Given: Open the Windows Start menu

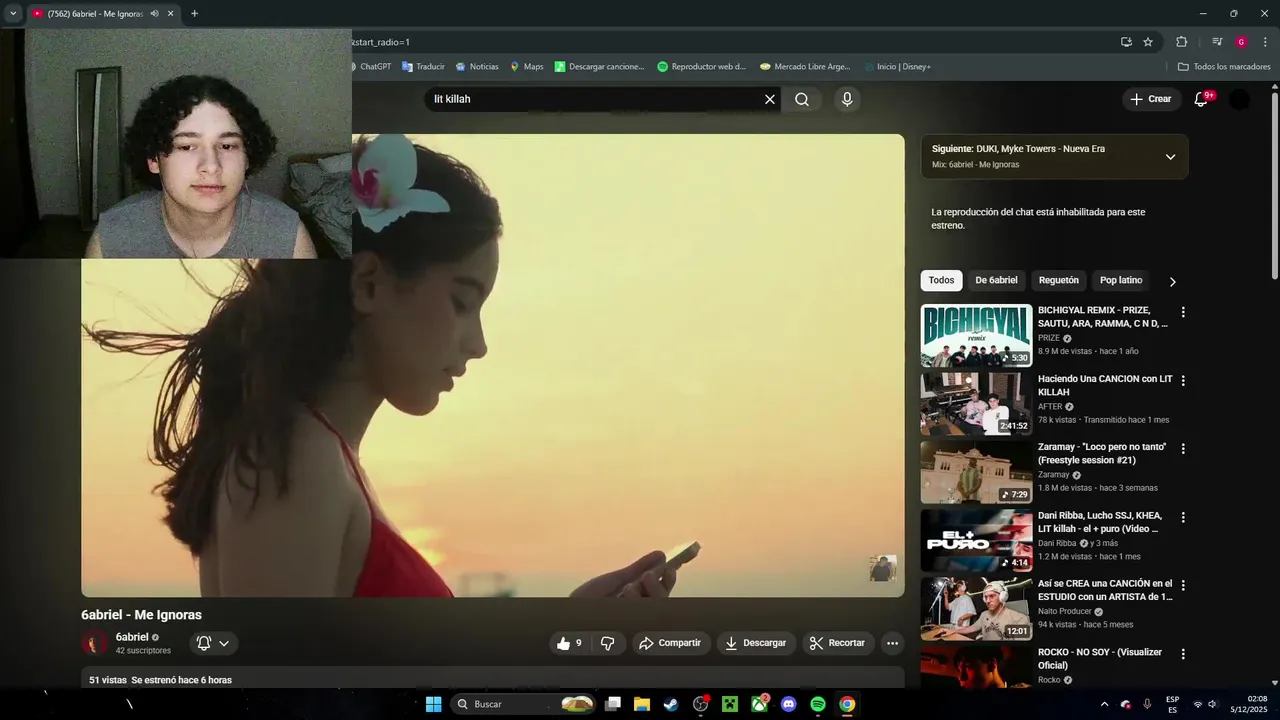Looking at the screenshot, I should (433, 704).
